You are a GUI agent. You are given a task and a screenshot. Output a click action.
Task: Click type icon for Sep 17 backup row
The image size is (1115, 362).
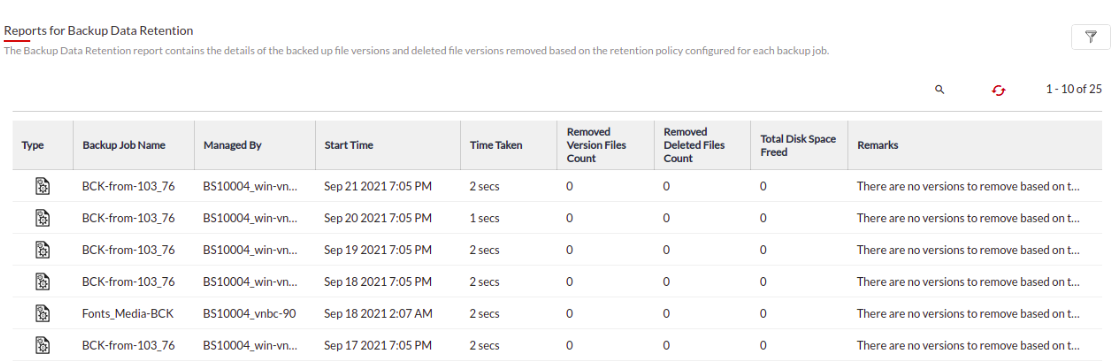tap(43, 345)
